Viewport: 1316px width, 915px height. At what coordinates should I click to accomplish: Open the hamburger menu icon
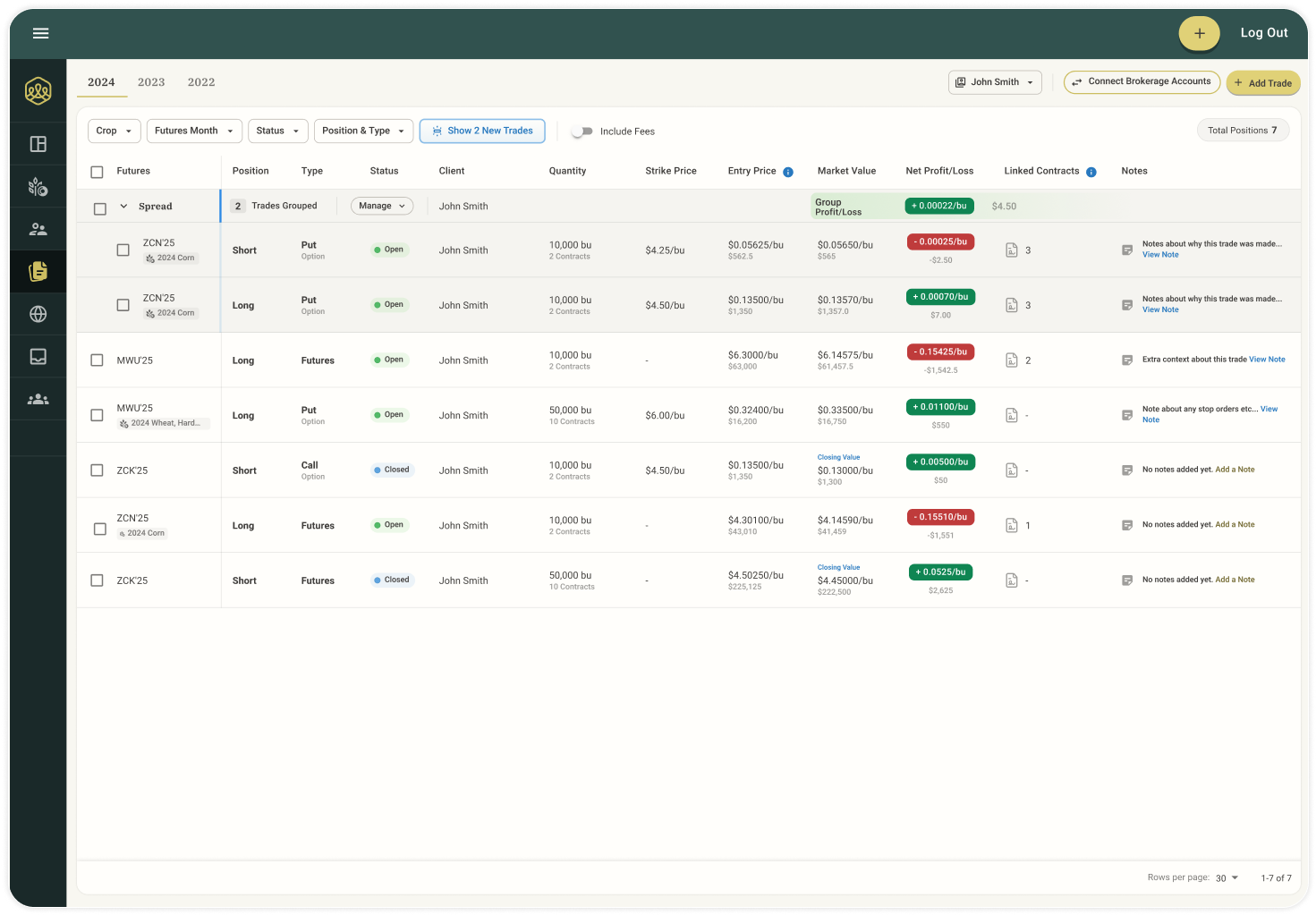pyautogui.click(x=40, y=33)
